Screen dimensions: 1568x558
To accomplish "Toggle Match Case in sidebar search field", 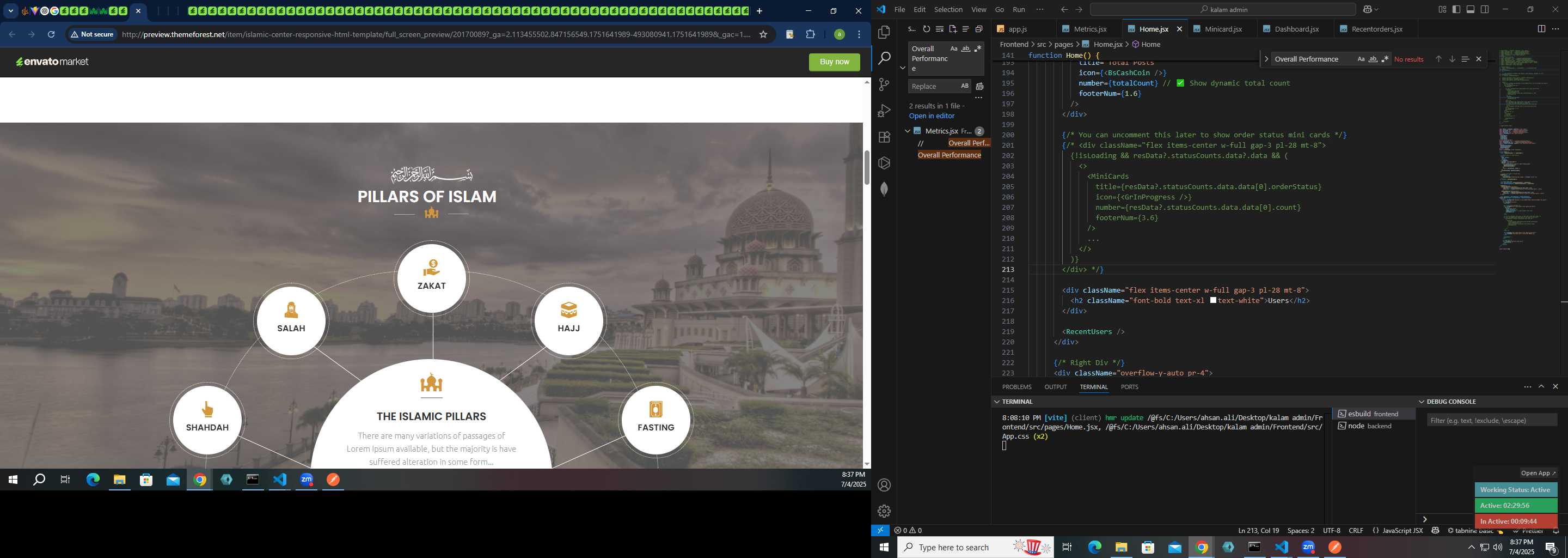I will tap(954, 48).
